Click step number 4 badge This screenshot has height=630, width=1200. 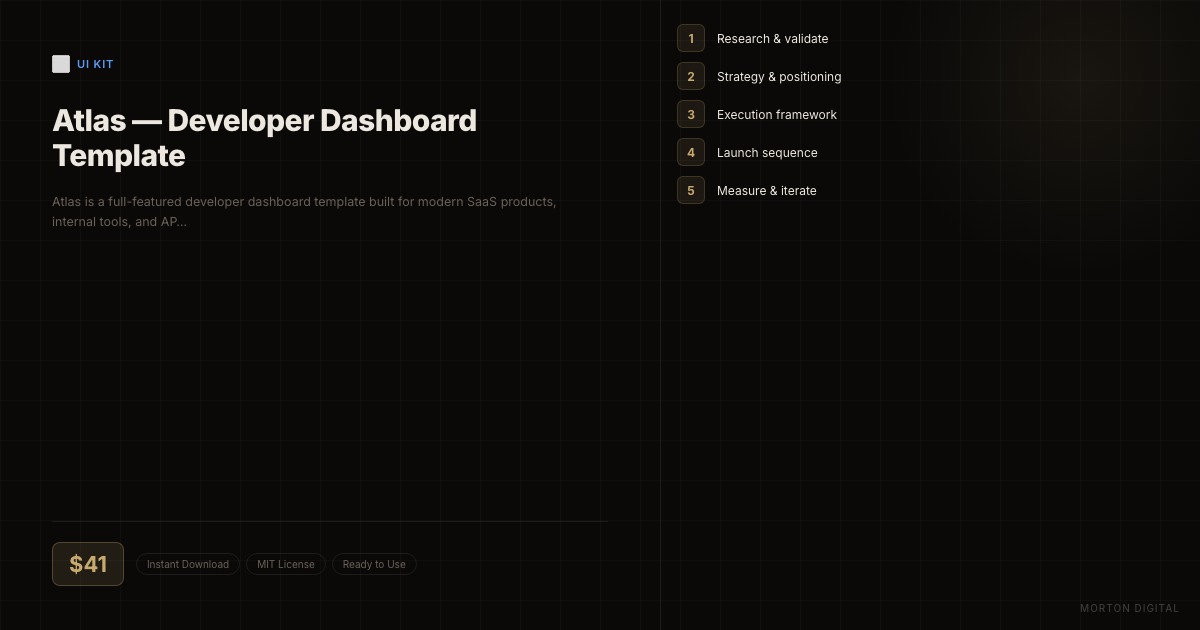coord(691,152)
